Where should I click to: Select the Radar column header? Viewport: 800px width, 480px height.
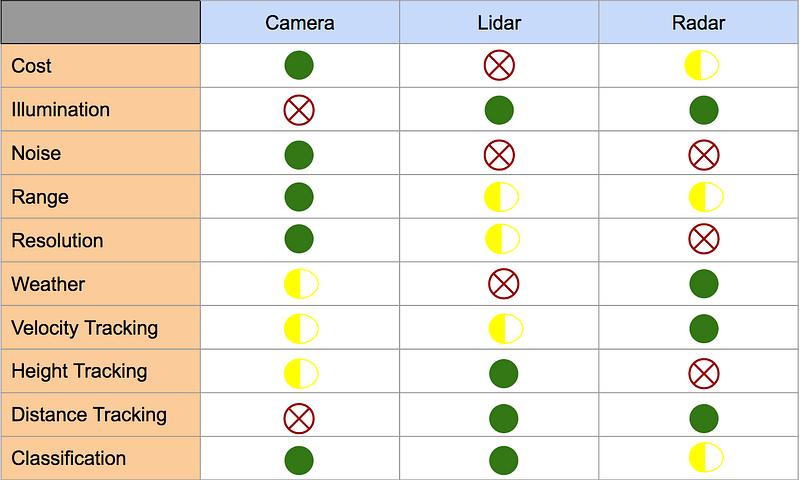click(698, 22)
